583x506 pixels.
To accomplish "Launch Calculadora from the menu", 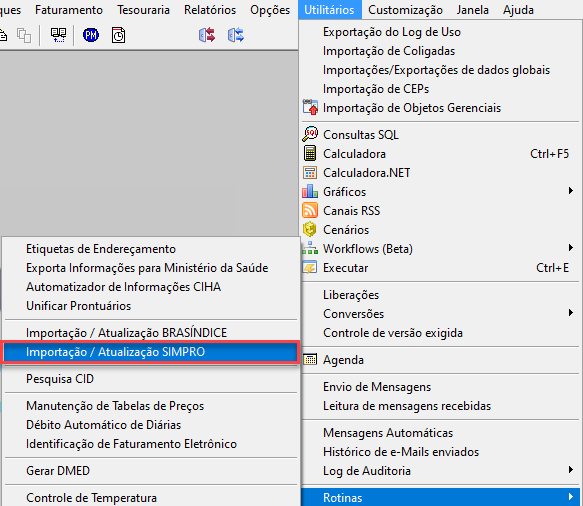I will (x=440, y=154).
